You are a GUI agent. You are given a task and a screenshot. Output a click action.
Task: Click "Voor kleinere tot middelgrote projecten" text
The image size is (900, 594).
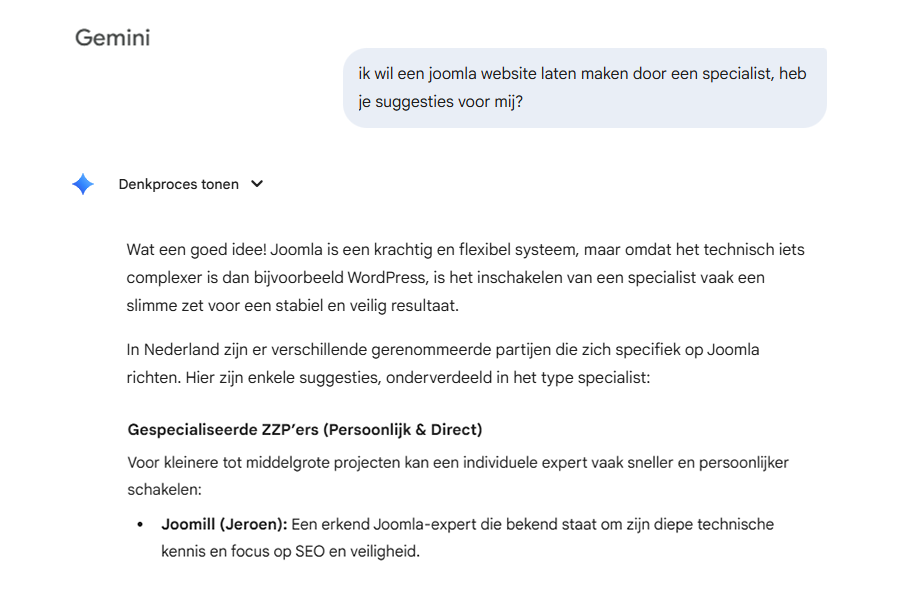click(261, 463)
